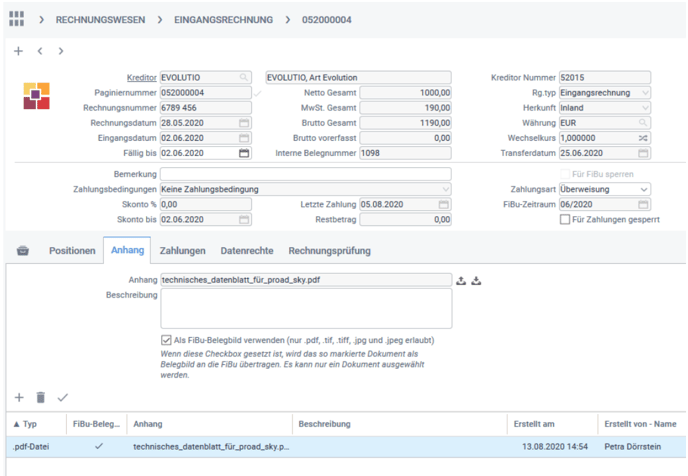Go to the previous record arrow

pyautogui.click(x=39, y=51)
